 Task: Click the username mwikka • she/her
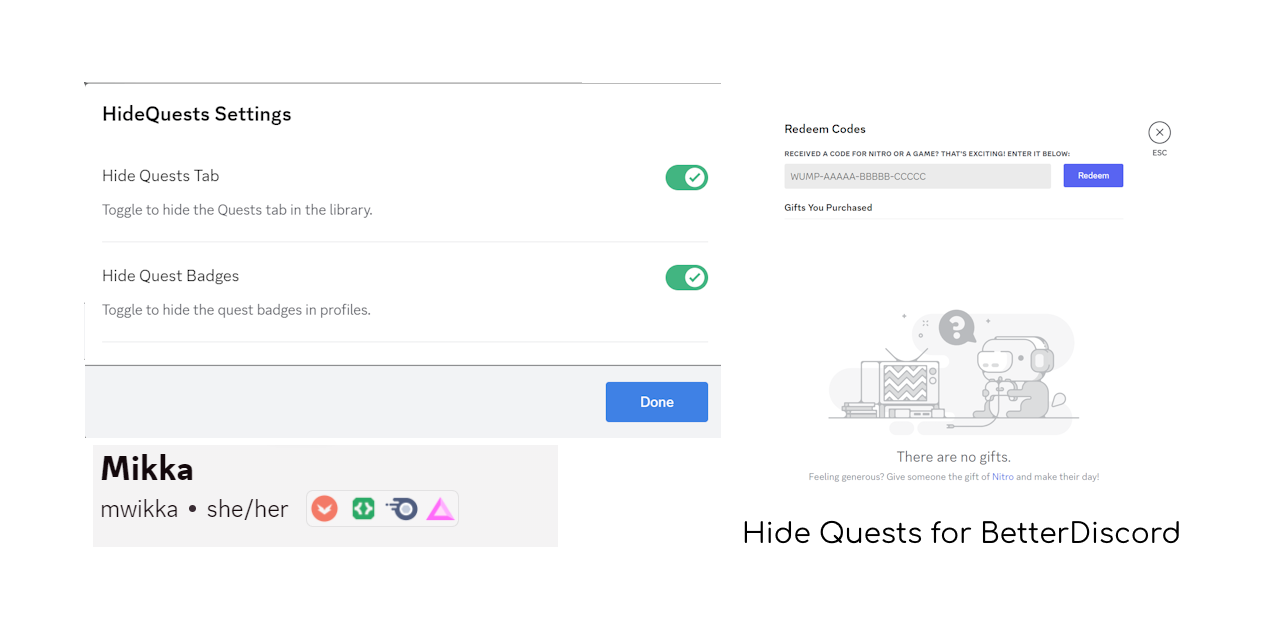tap(194, 509)
